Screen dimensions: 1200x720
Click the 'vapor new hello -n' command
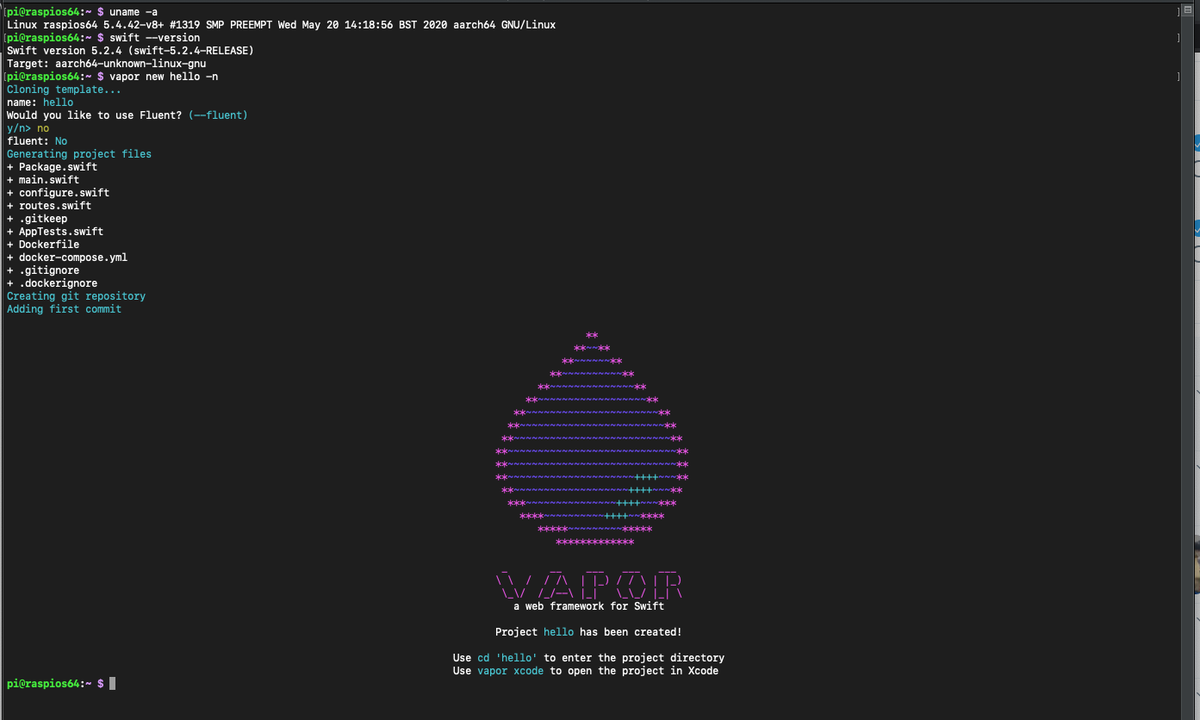click(163, 76)
